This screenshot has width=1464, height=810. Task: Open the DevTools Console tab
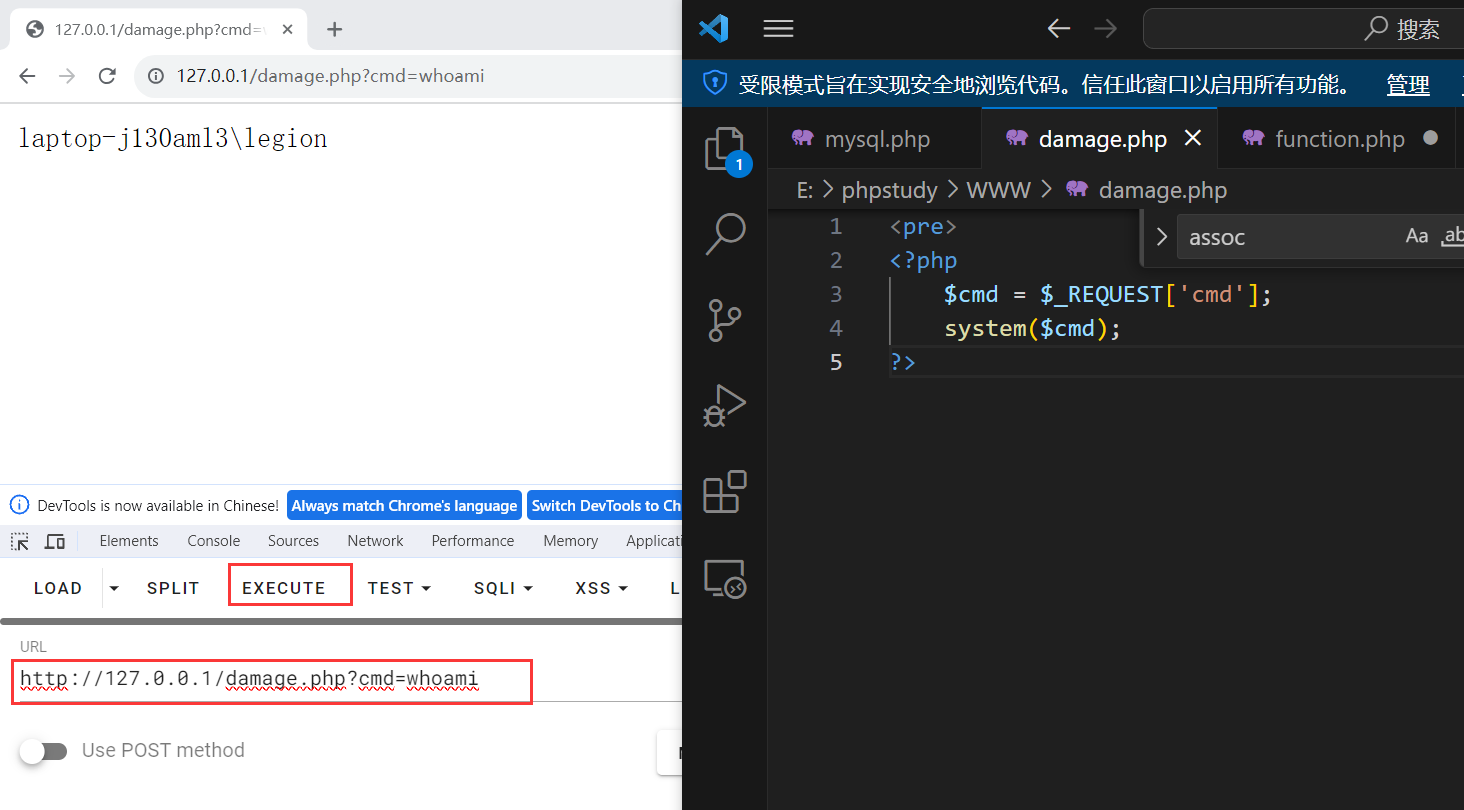coord(214,541)
